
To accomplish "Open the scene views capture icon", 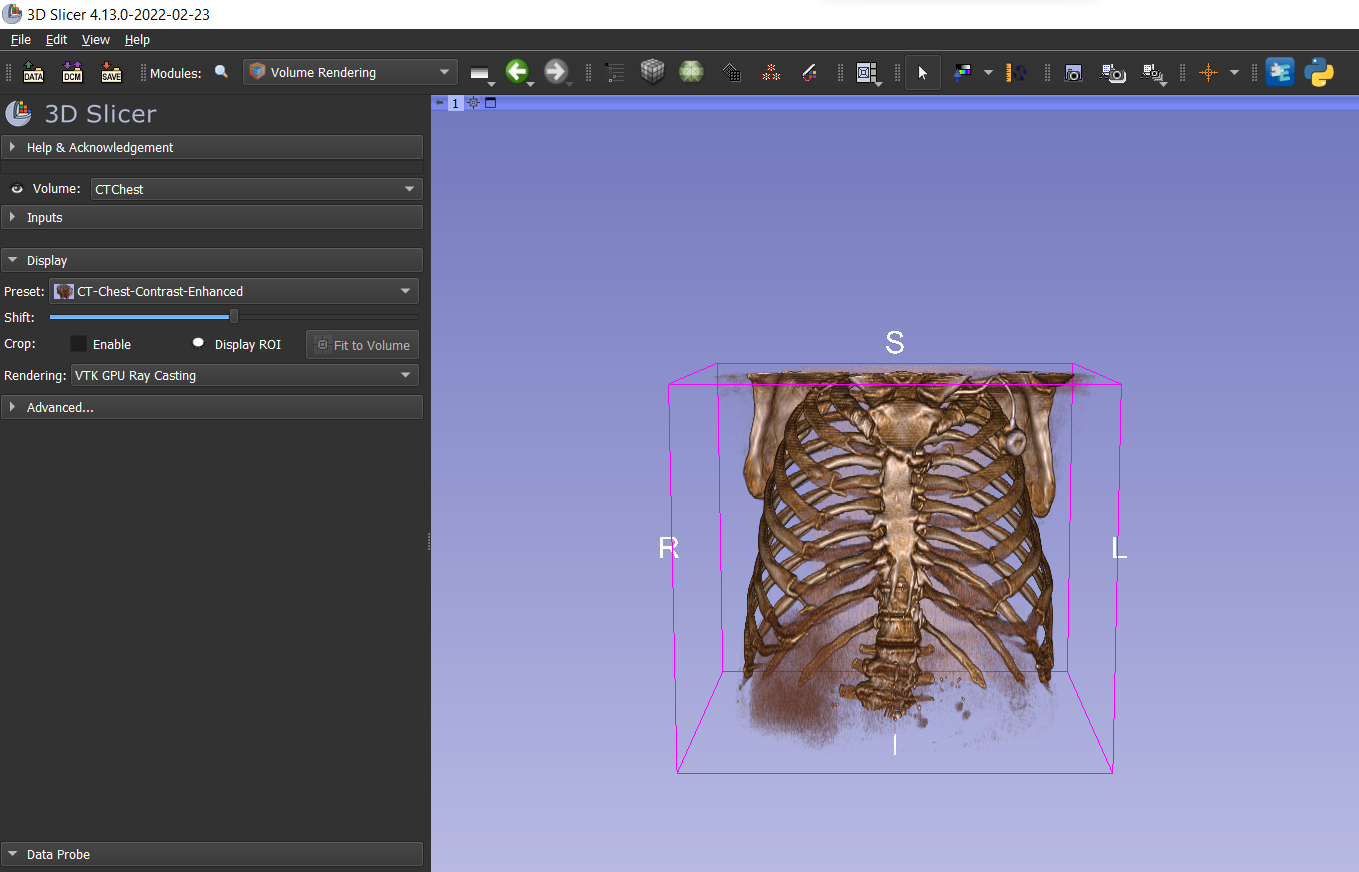I will point(1113,72).
